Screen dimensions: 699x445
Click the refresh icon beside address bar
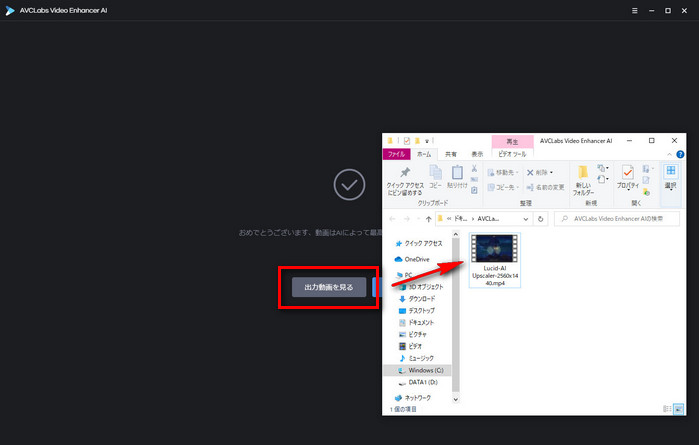pos(540,219)
